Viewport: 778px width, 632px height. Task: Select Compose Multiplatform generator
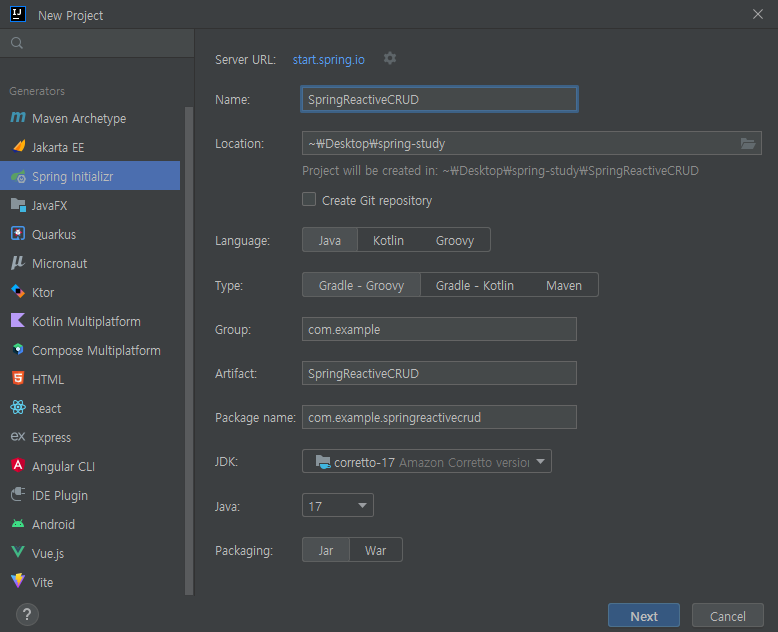pyautogui.click(x=90, y=350)
